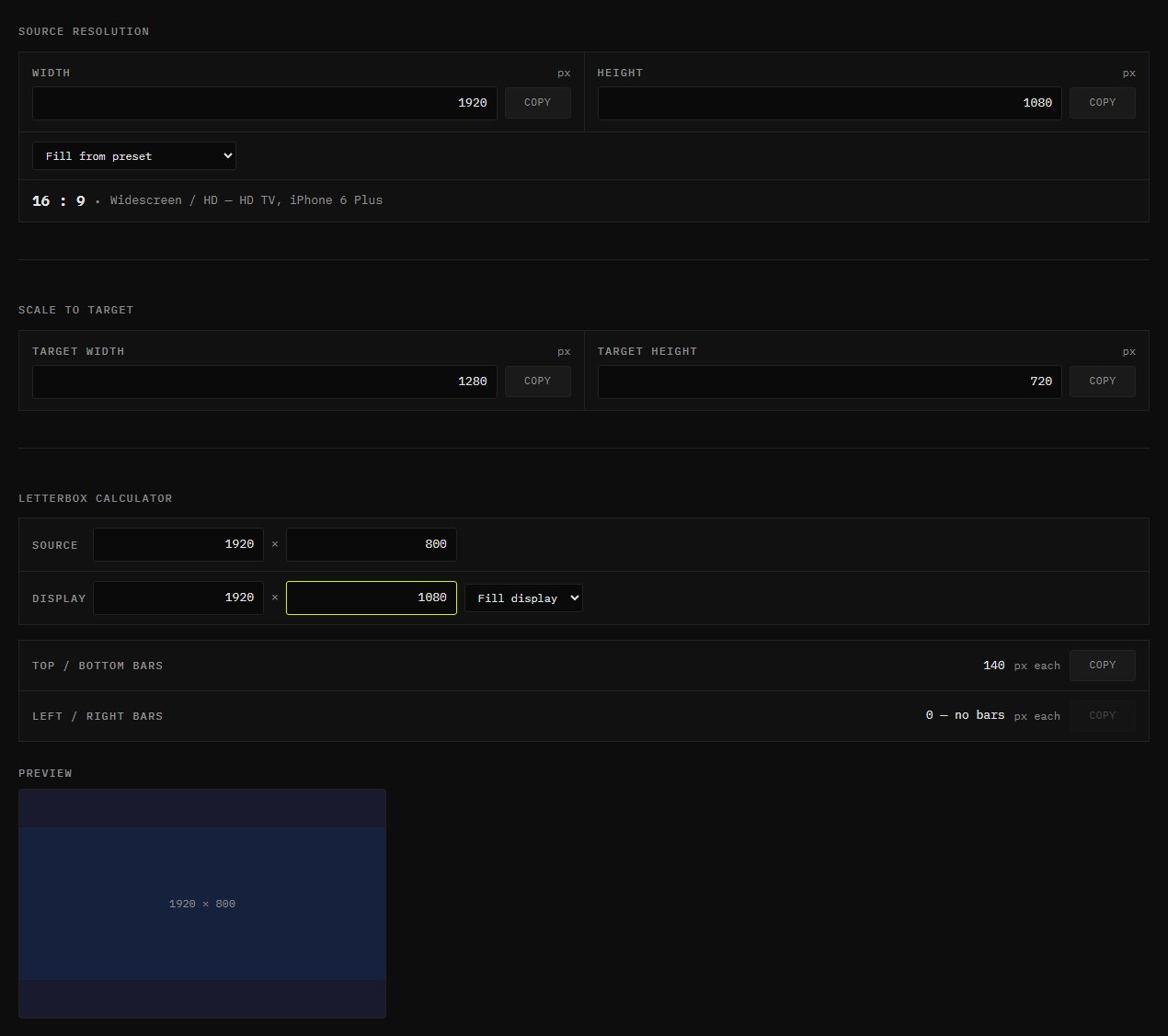
Task: Open the Fill display dropdown
Action: [523, 598]
